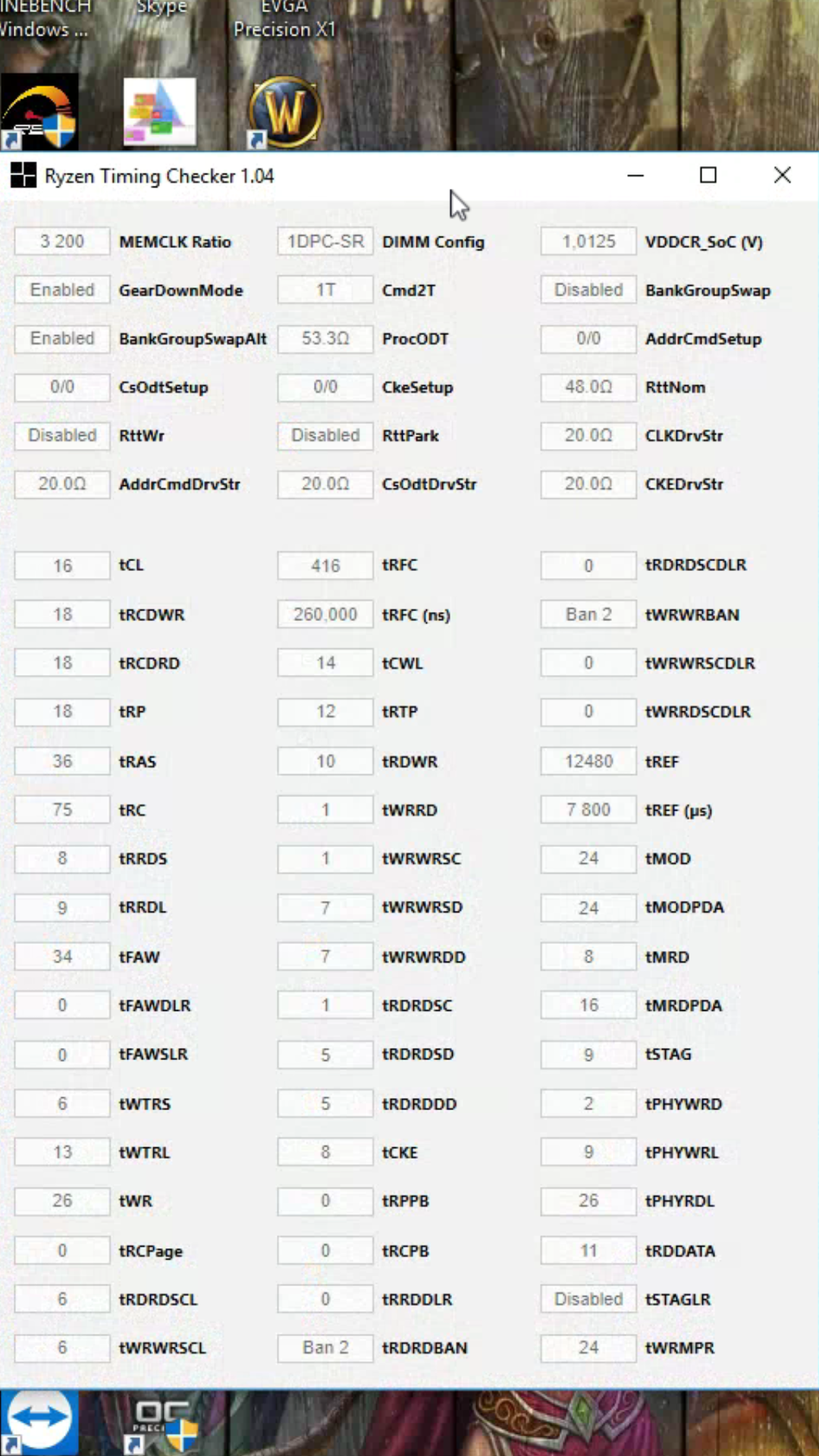The width and height of the screenshot is (819, 1456).
Task: Click the Ryzen Timing Checker title bar icon
Action: click(23, 176)
